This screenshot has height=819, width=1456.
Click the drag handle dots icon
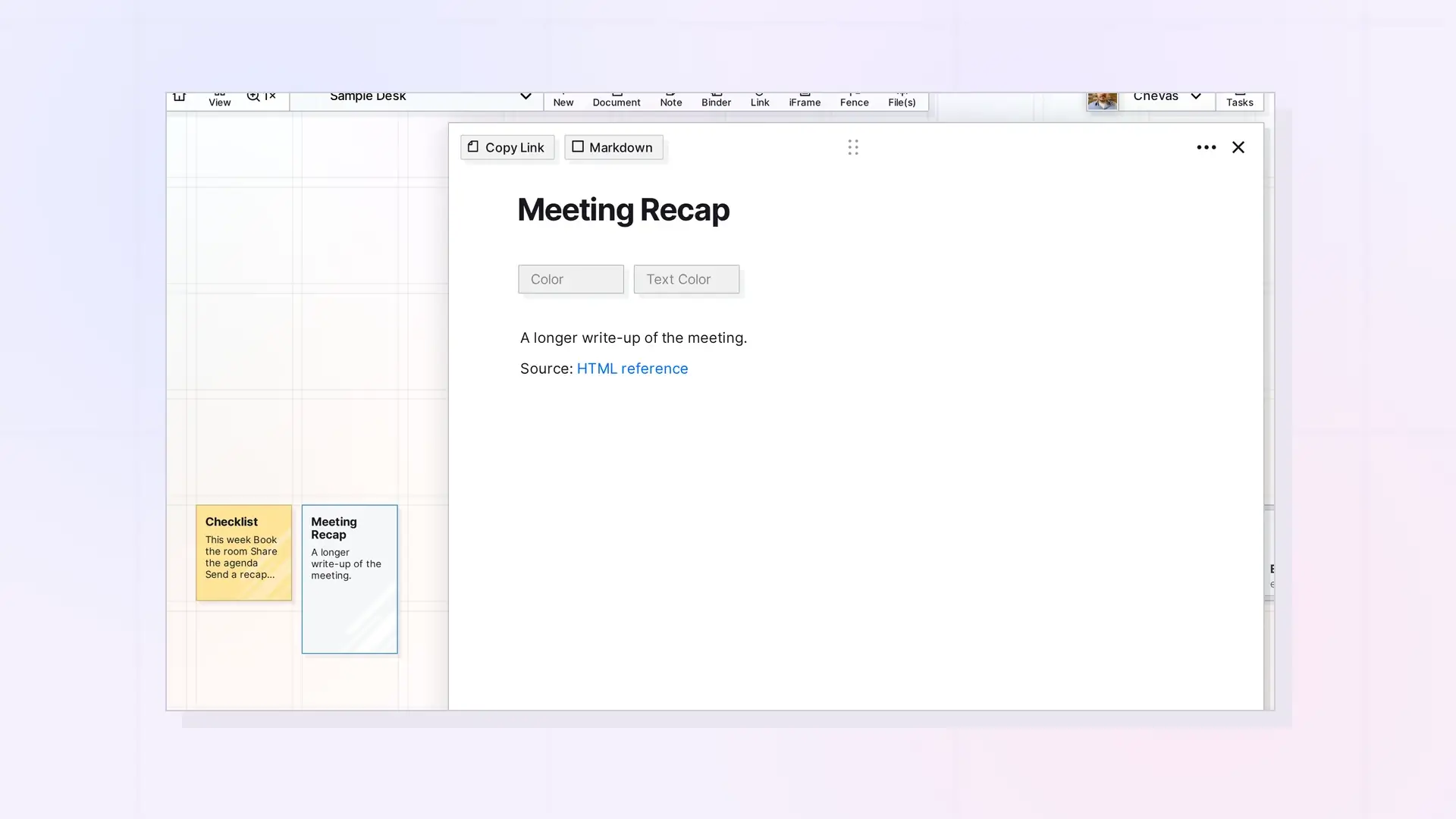coord(853,147)
